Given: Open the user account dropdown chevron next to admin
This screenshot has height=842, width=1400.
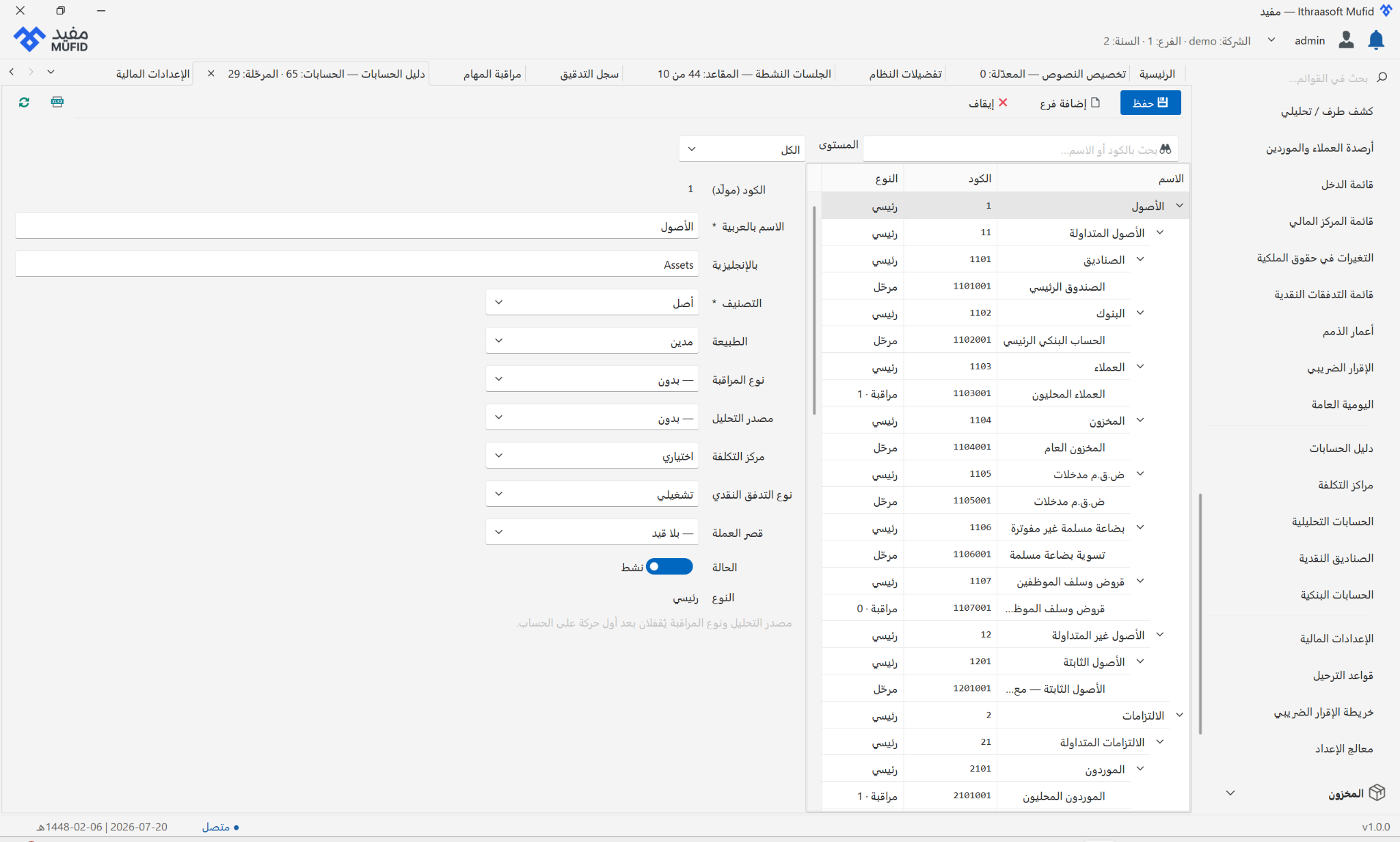Looking at the screenshot, I should click(x=1271, y=40).
